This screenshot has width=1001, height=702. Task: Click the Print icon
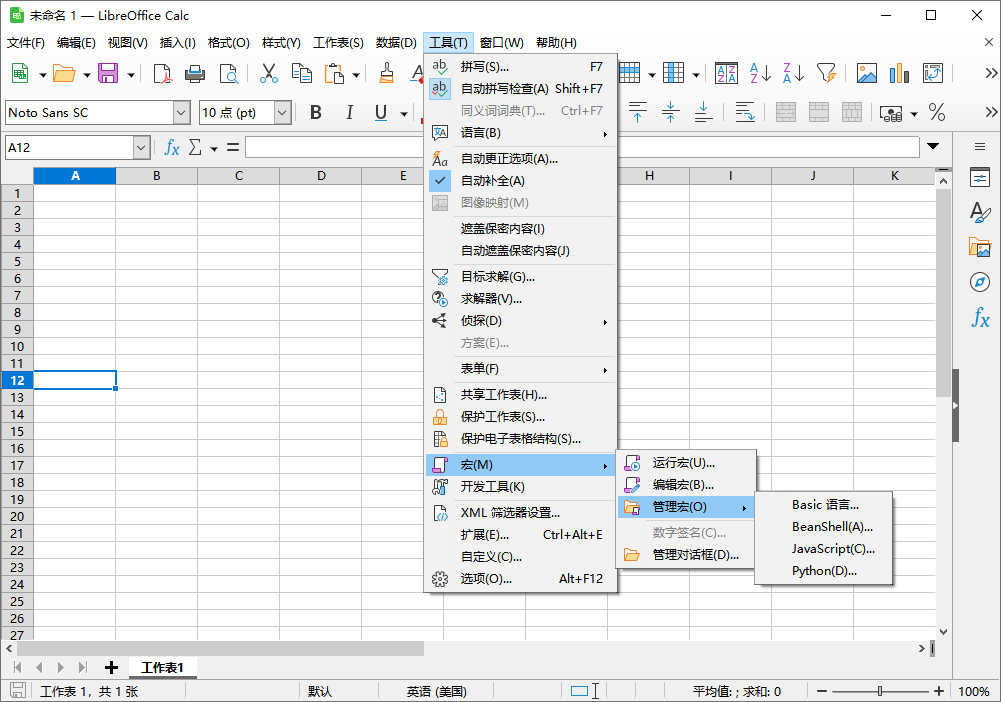(x=195, y=73)
